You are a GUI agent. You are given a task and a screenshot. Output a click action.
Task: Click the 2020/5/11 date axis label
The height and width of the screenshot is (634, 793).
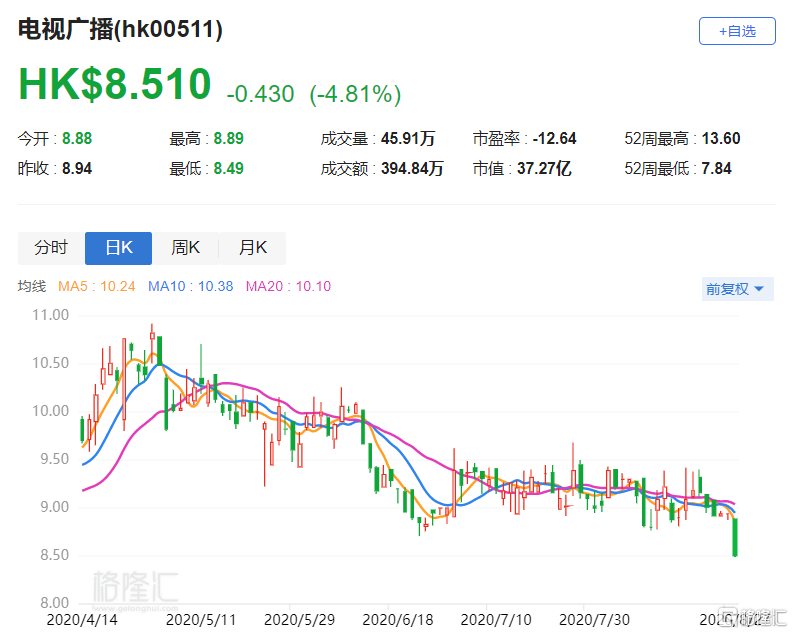tap(201, 620)
